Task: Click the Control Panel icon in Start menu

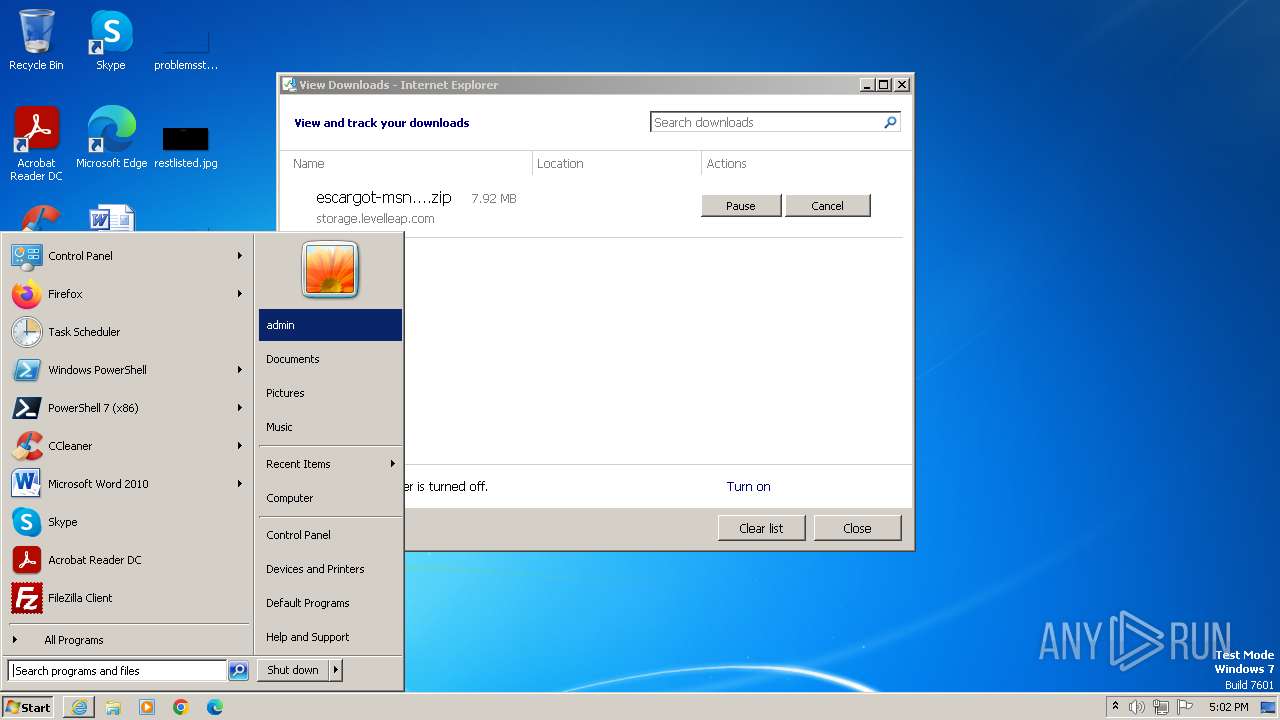Action: (26, 256)
